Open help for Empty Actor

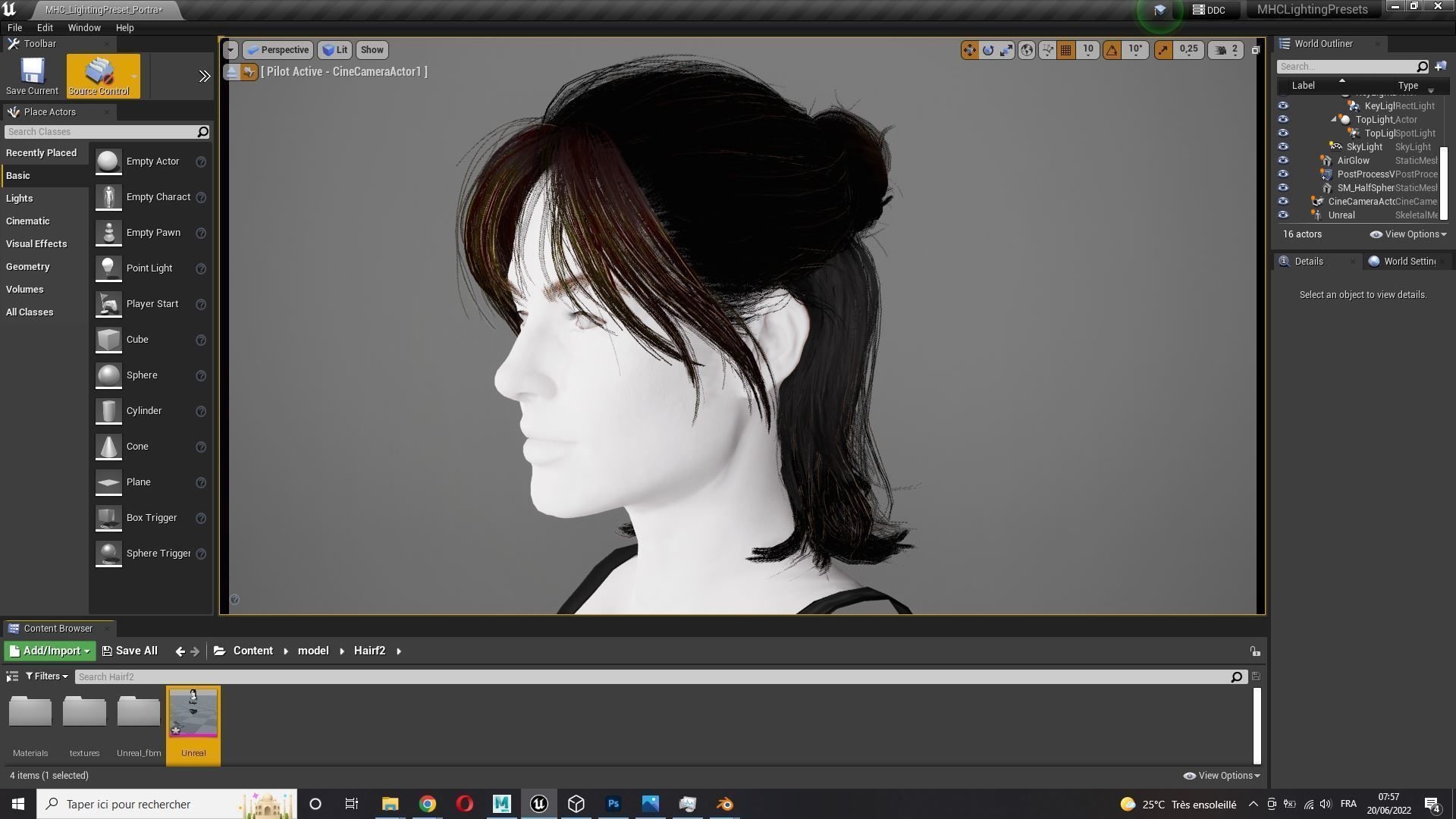(x=201, y=162)
